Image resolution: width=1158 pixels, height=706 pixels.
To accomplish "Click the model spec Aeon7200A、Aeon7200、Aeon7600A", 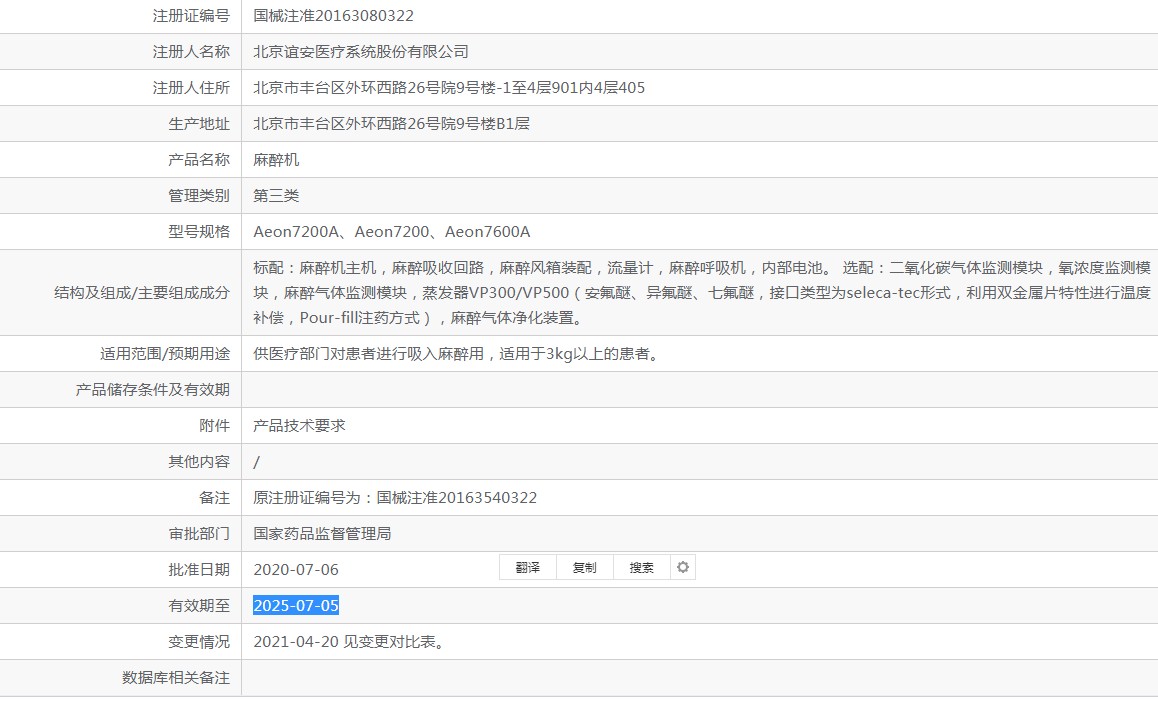I will click(x=391, y=232).
